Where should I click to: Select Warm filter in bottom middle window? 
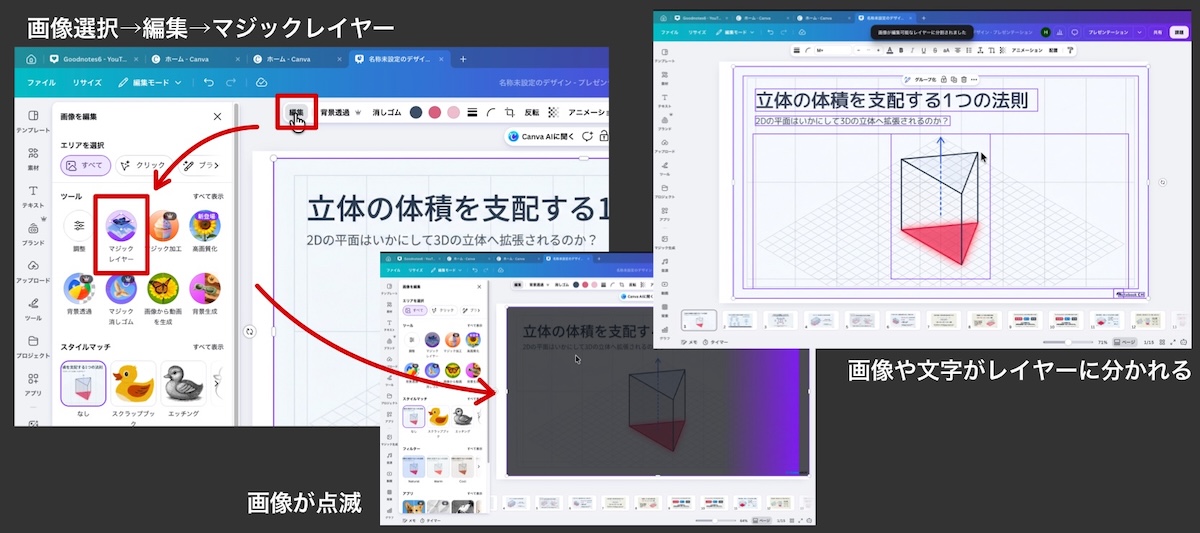438,469
